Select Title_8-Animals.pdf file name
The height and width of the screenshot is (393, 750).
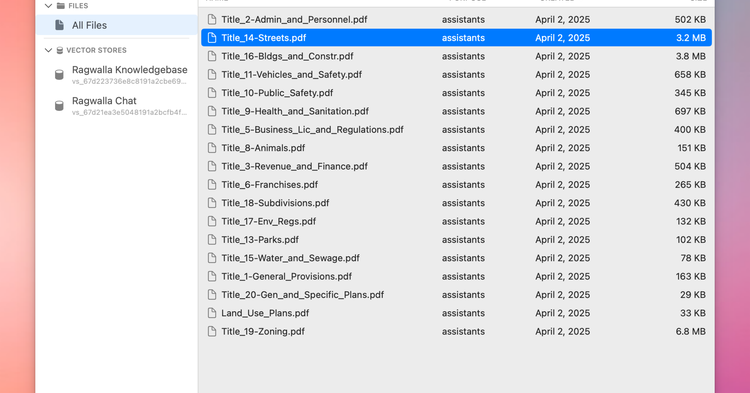[x=263, y=148]
